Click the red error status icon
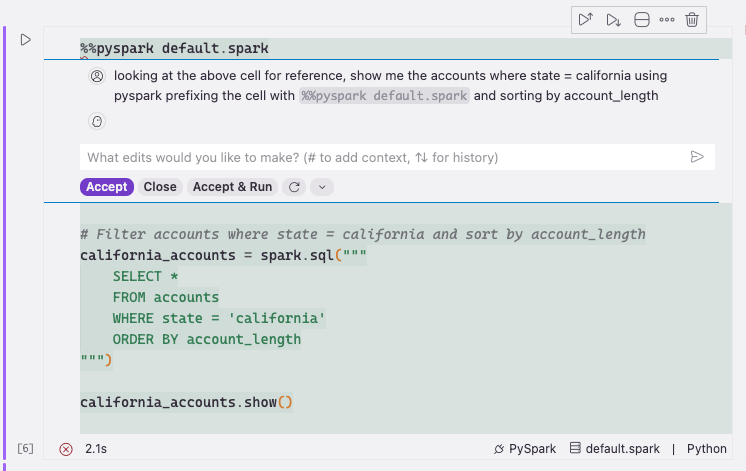The height and width of the screenshot is (471, 746). 66,449
